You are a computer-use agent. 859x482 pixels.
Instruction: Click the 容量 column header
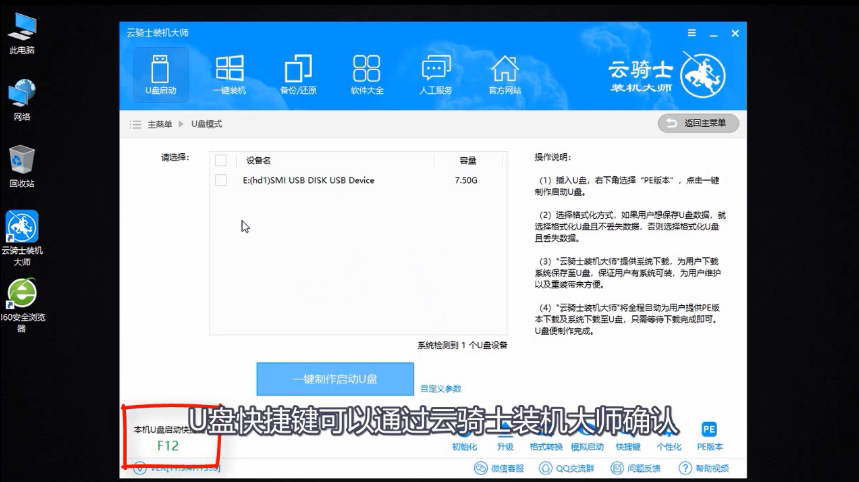[x=467, y=160]
